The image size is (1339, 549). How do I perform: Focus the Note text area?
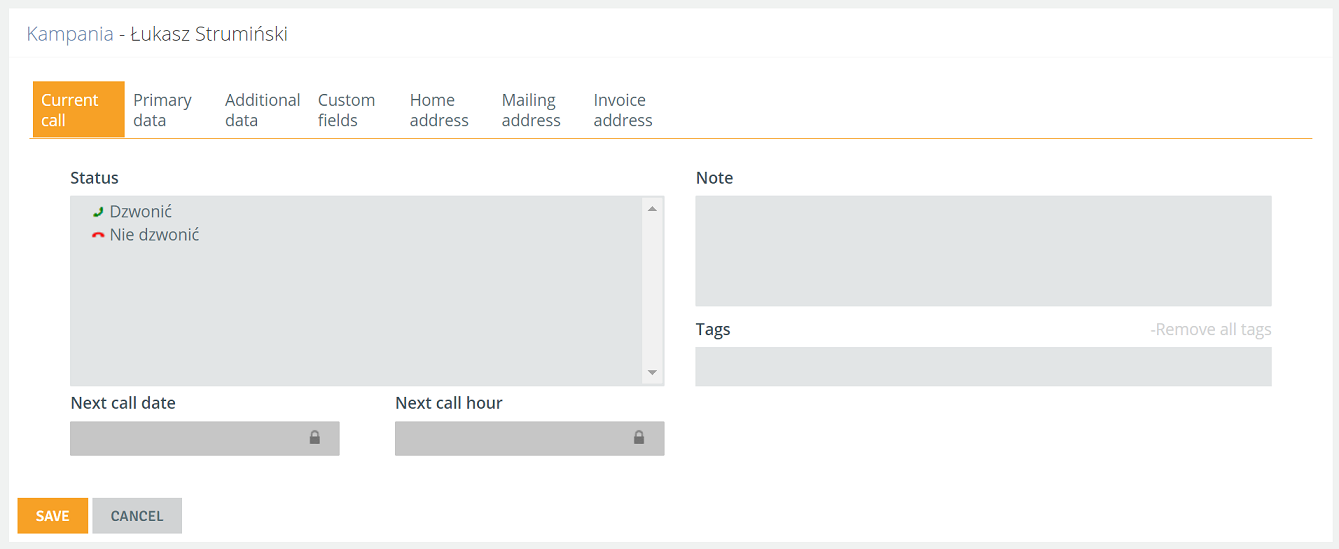click(x=983, y=251)
